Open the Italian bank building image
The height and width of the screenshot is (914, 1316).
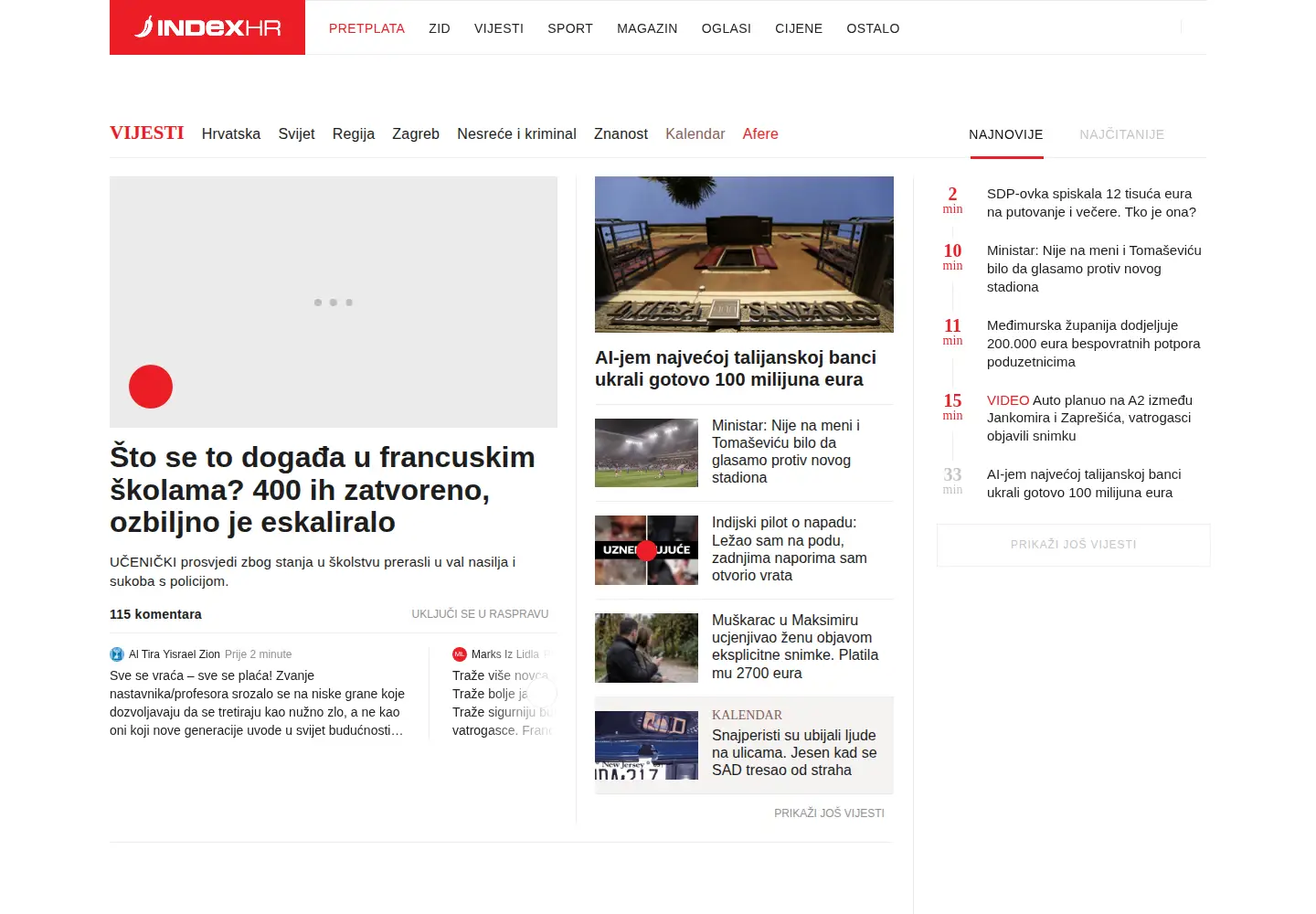(x=744, y=254)
